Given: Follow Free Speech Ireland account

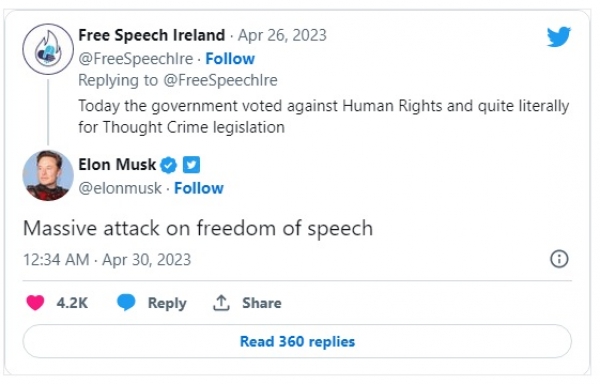Looking at the screenshot, I should point(230,59).
